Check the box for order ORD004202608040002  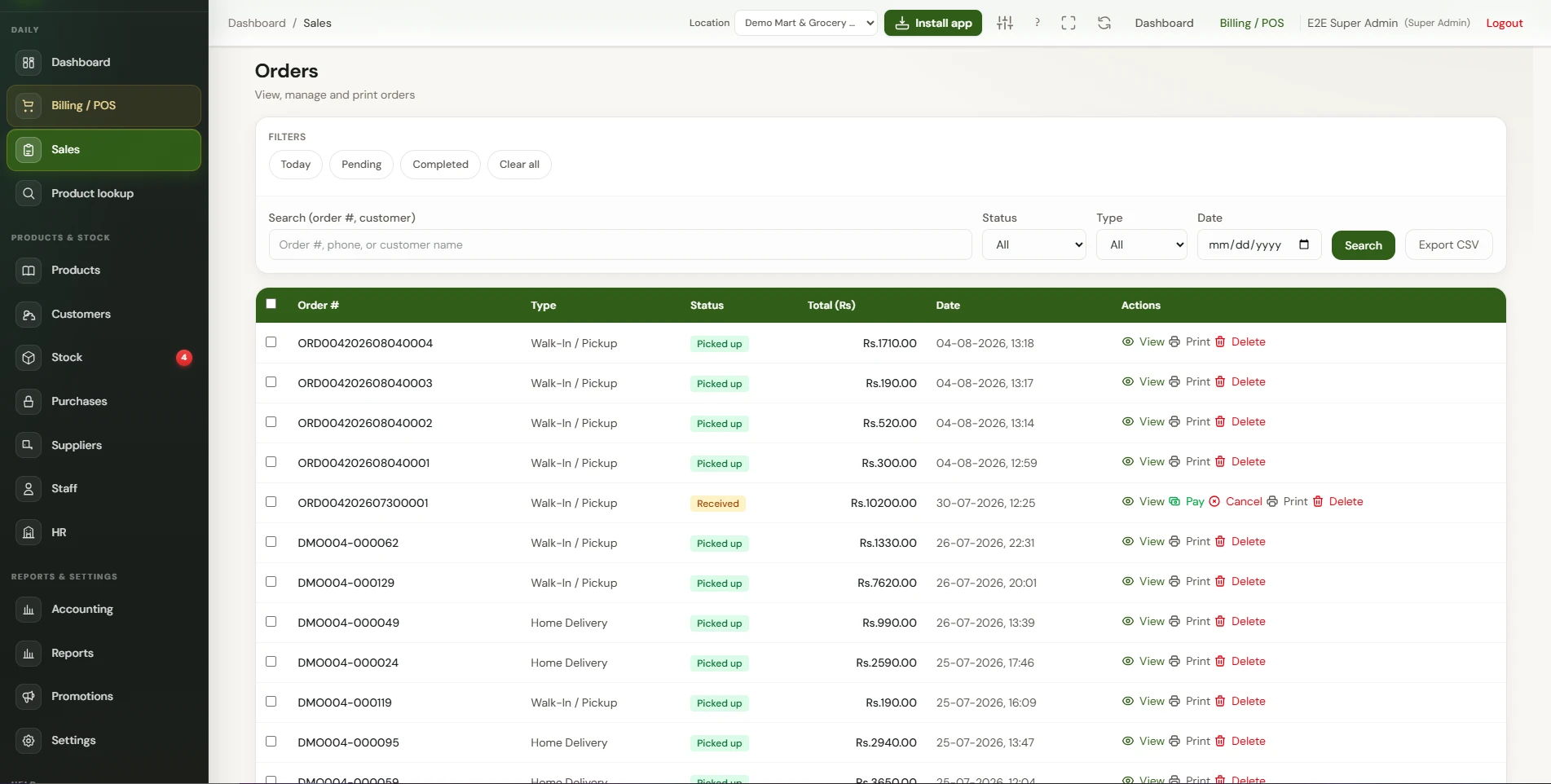coord(271,422)
